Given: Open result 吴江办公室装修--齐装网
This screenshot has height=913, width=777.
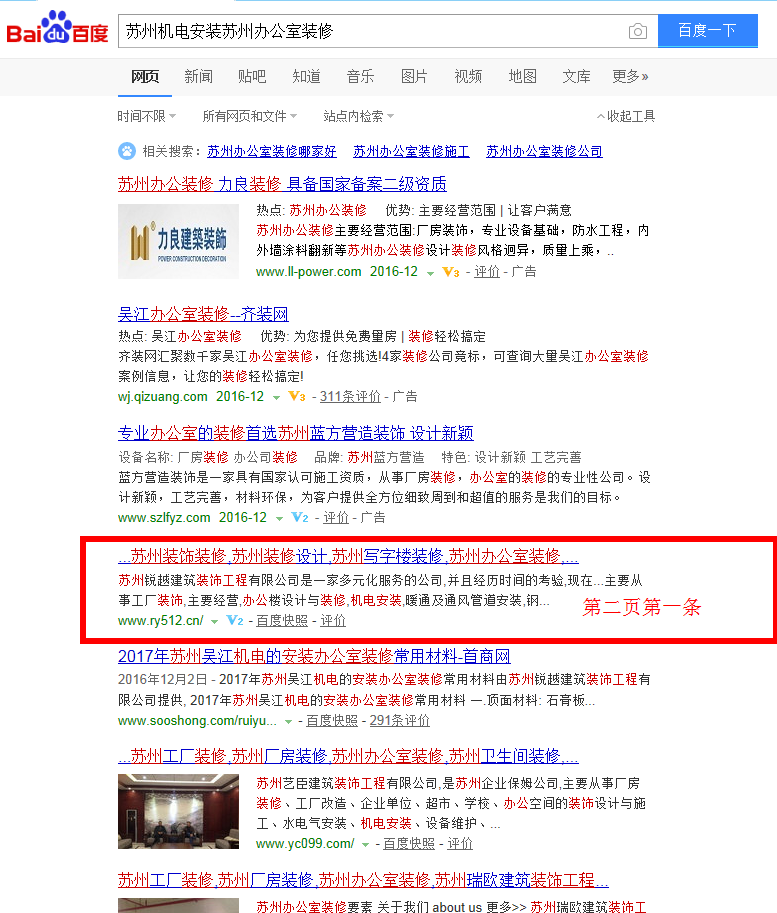Looking at the screenshot, I should point(203,314).
